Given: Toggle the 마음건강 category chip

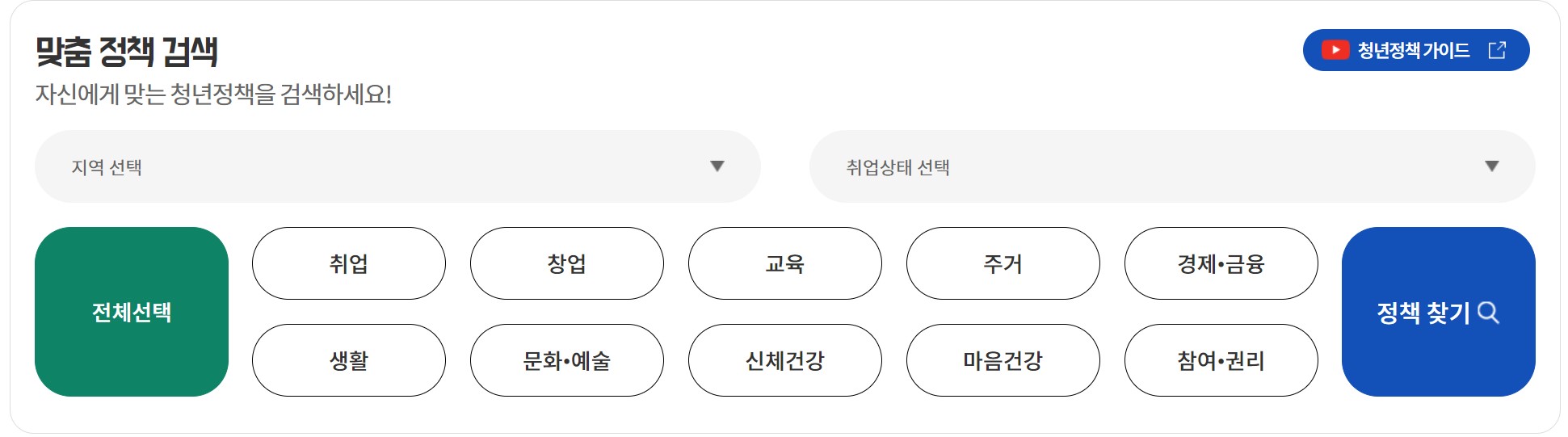Looking at the screenshot, I should point(1003,360).
